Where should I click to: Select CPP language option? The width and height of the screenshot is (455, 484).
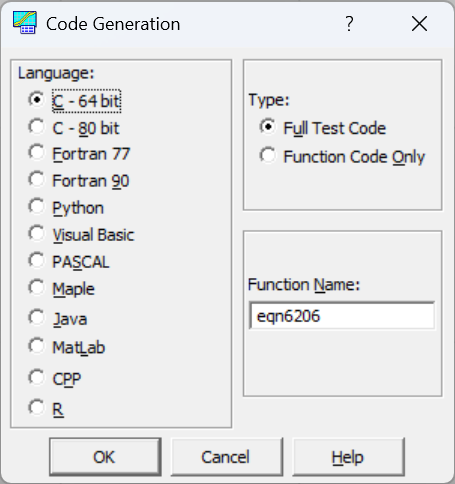55,379
